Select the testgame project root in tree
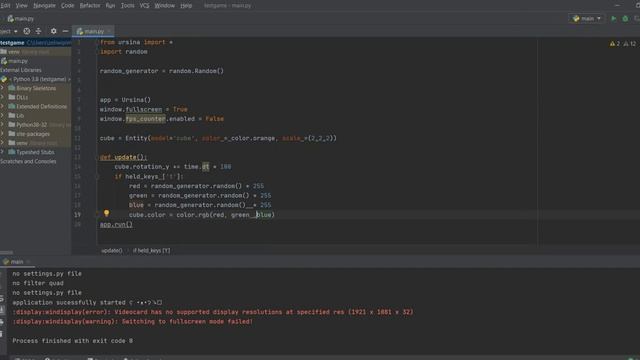 36,42
